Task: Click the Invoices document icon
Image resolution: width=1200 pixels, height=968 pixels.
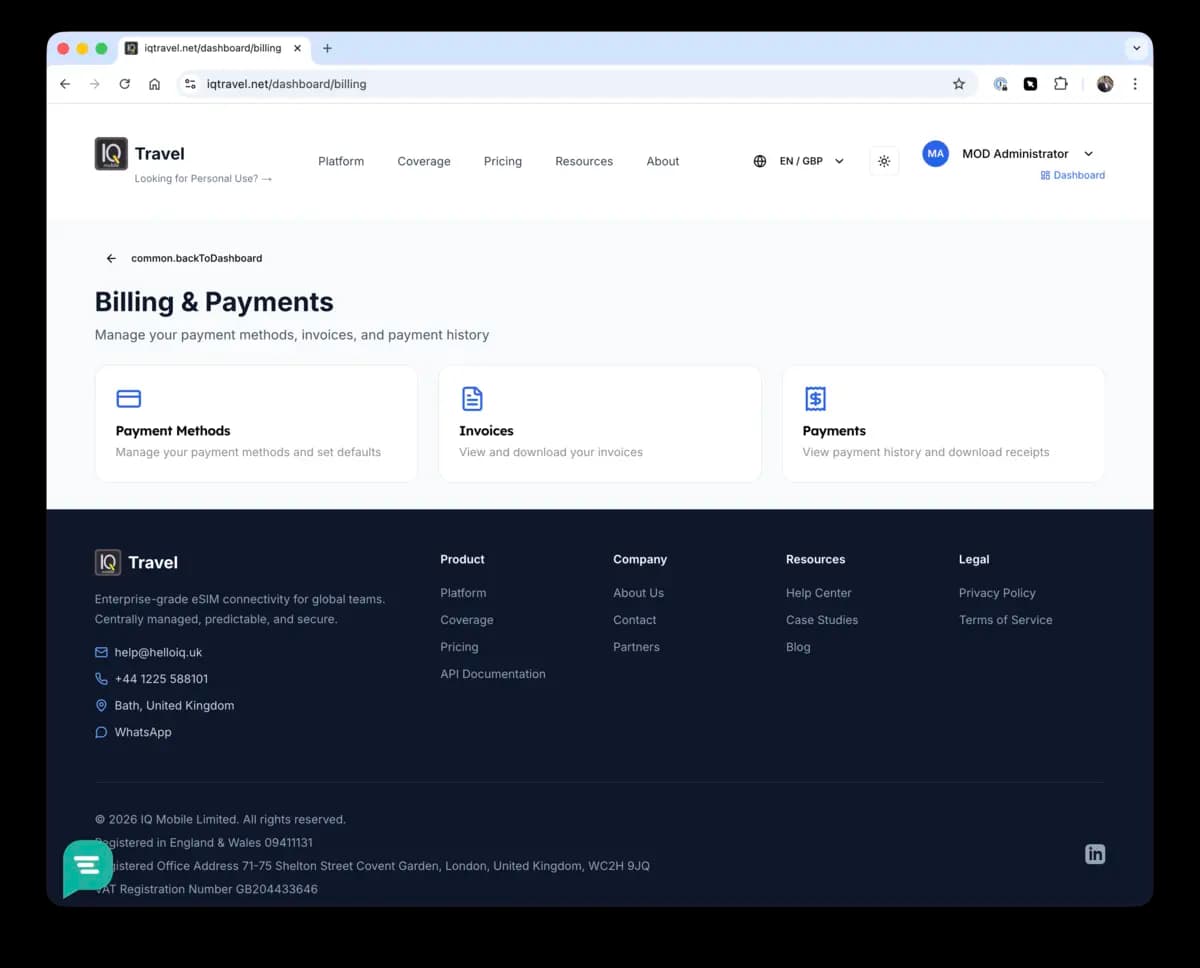Action: tap(472, 399)
